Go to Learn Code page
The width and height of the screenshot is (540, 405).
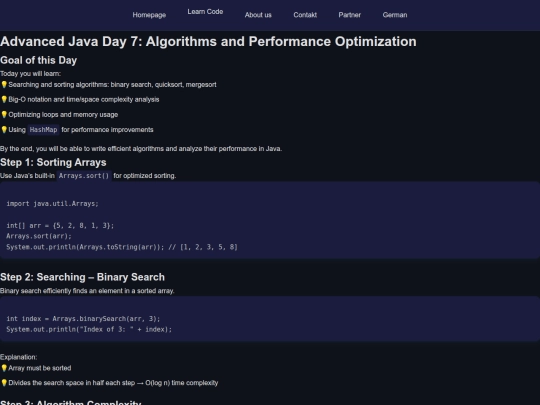tap(205, 12)
